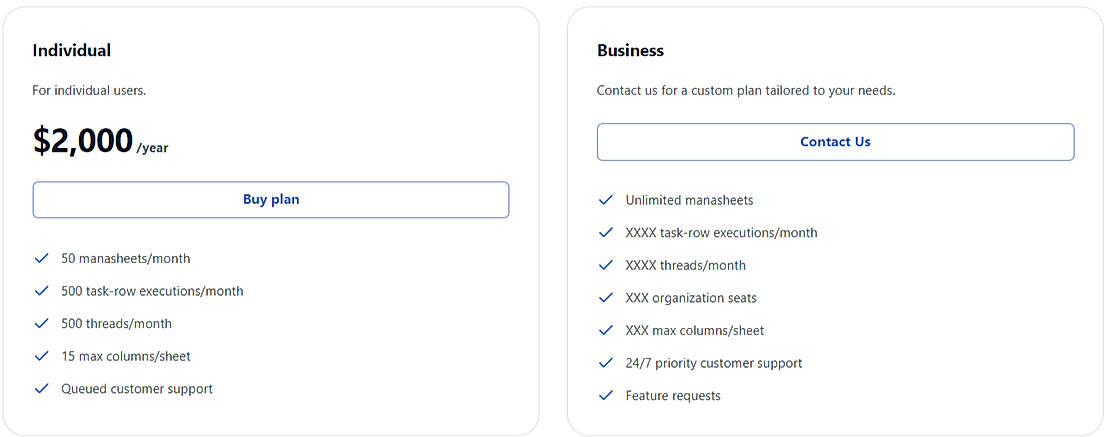1108x437 pixels.
Task: Click the Buy plan button
Action: pos(271,200)
